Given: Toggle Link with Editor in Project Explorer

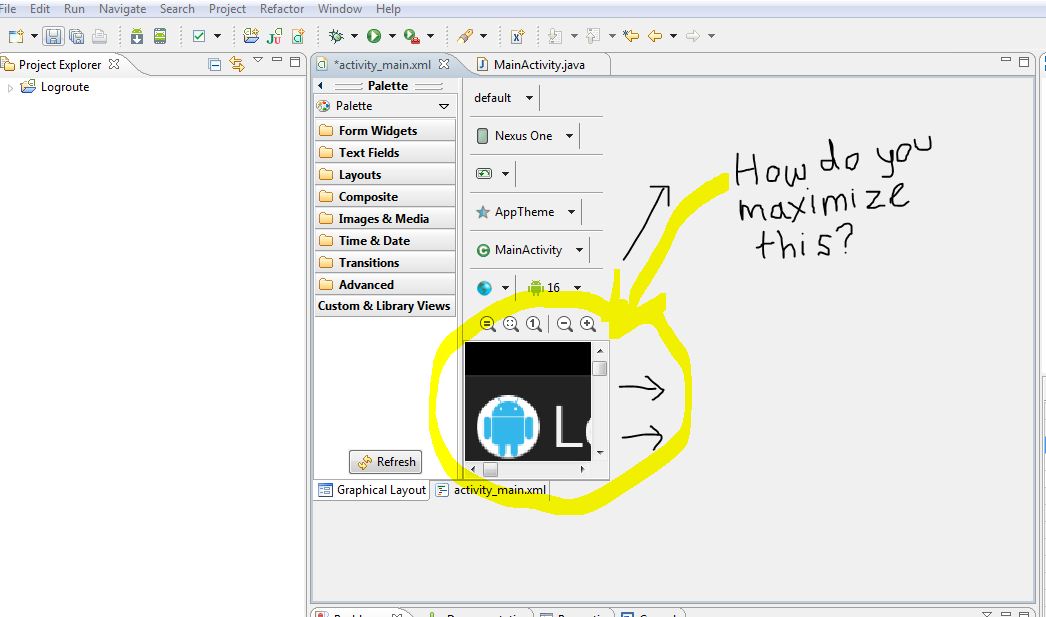Looking at the screenshot, I should click(x=237, y=64).
